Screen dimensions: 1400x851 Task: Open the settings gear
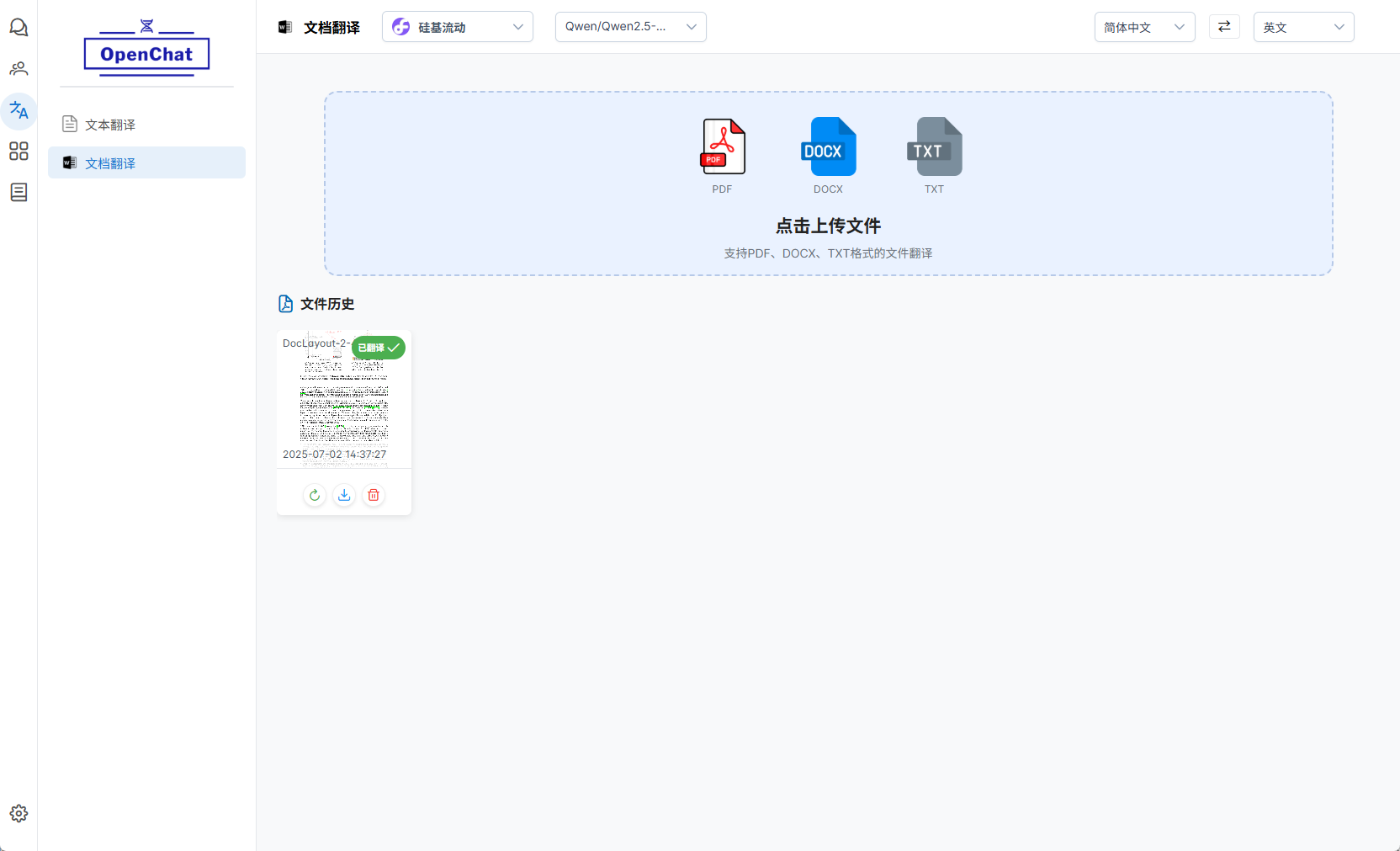pyautogui.click(x=19, y=813)
